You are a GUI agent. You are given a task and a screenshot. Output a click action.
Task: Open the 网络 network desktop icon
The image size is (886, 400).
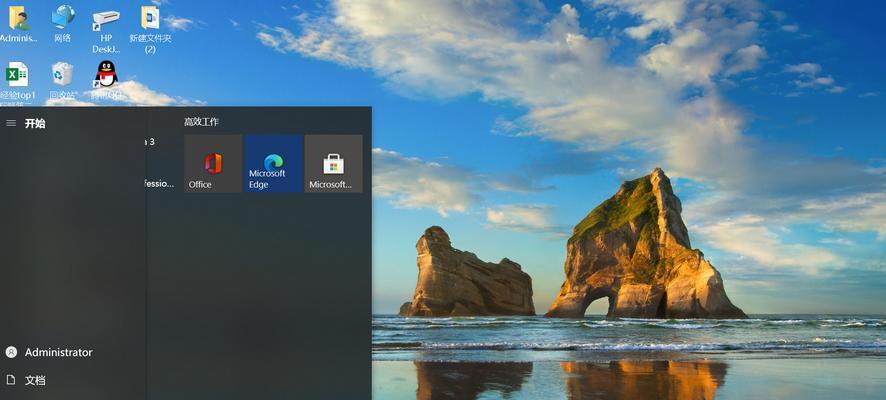point(63,24)
